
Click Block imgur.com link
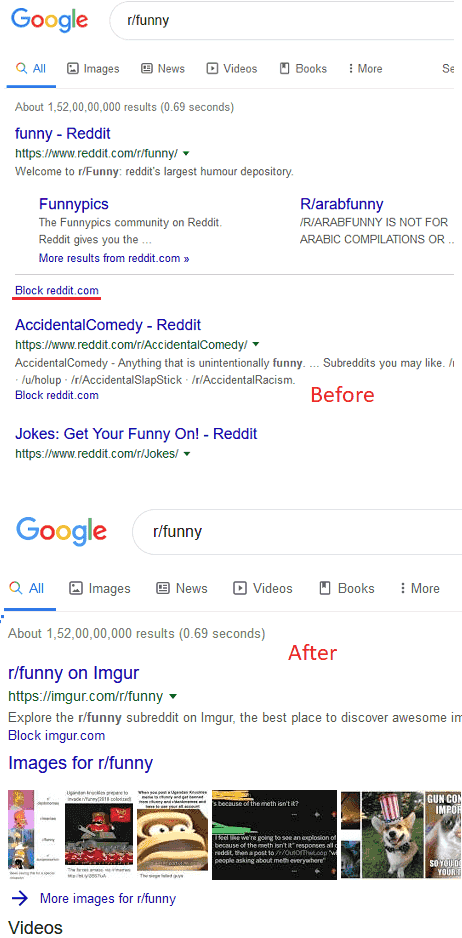click(x=56, y=736)
